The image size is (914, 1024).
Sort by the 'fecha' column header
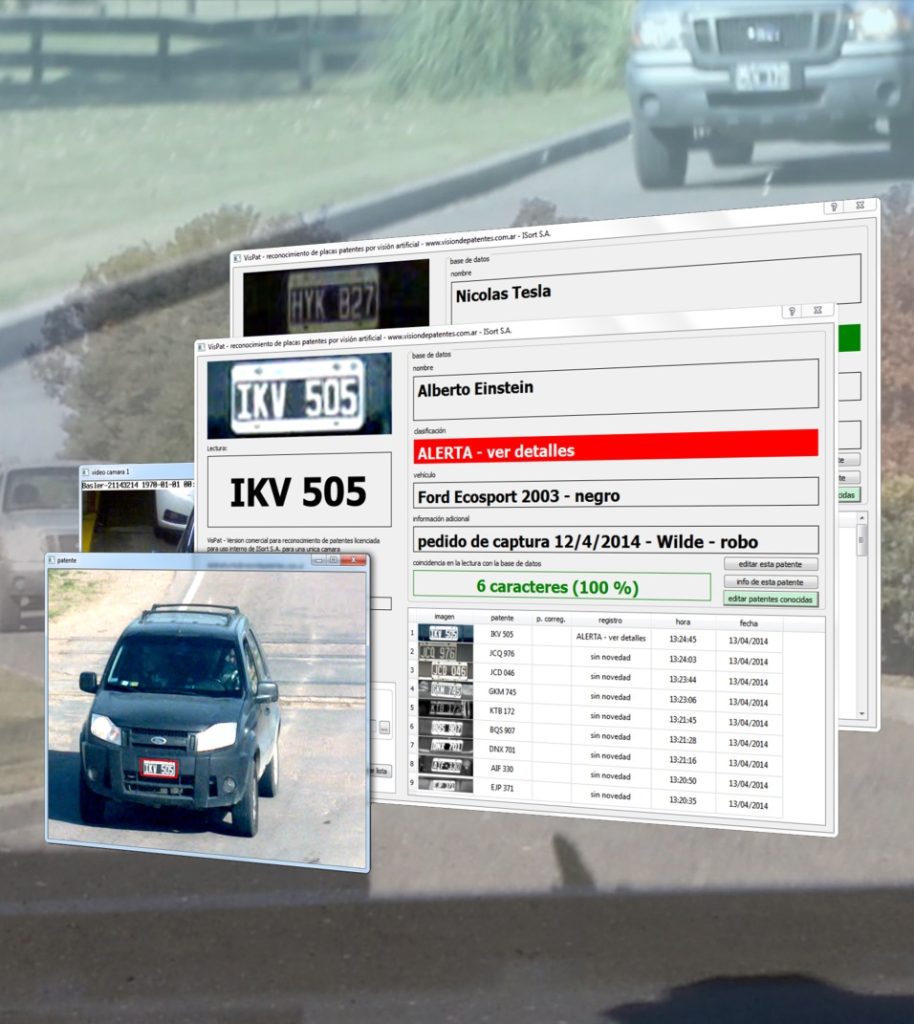(749, 623)
